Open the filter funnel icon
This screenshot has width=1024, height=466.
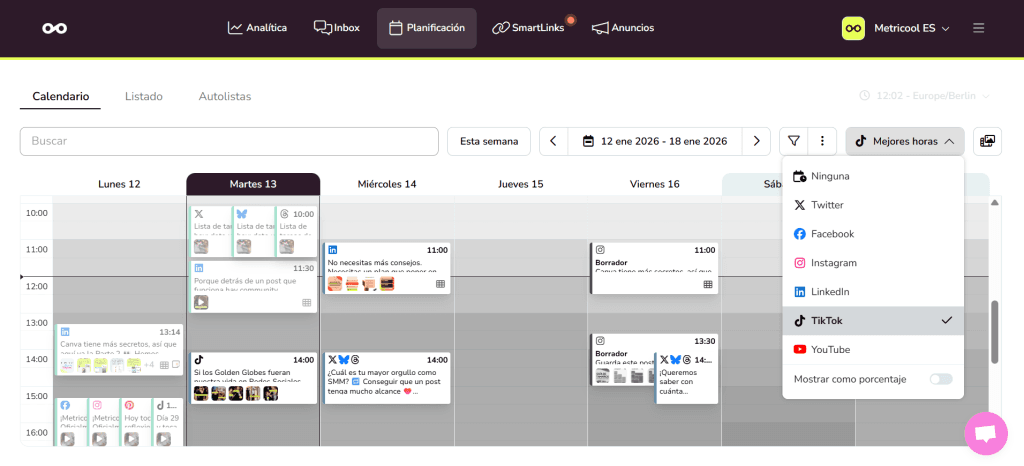coord(794,141)
